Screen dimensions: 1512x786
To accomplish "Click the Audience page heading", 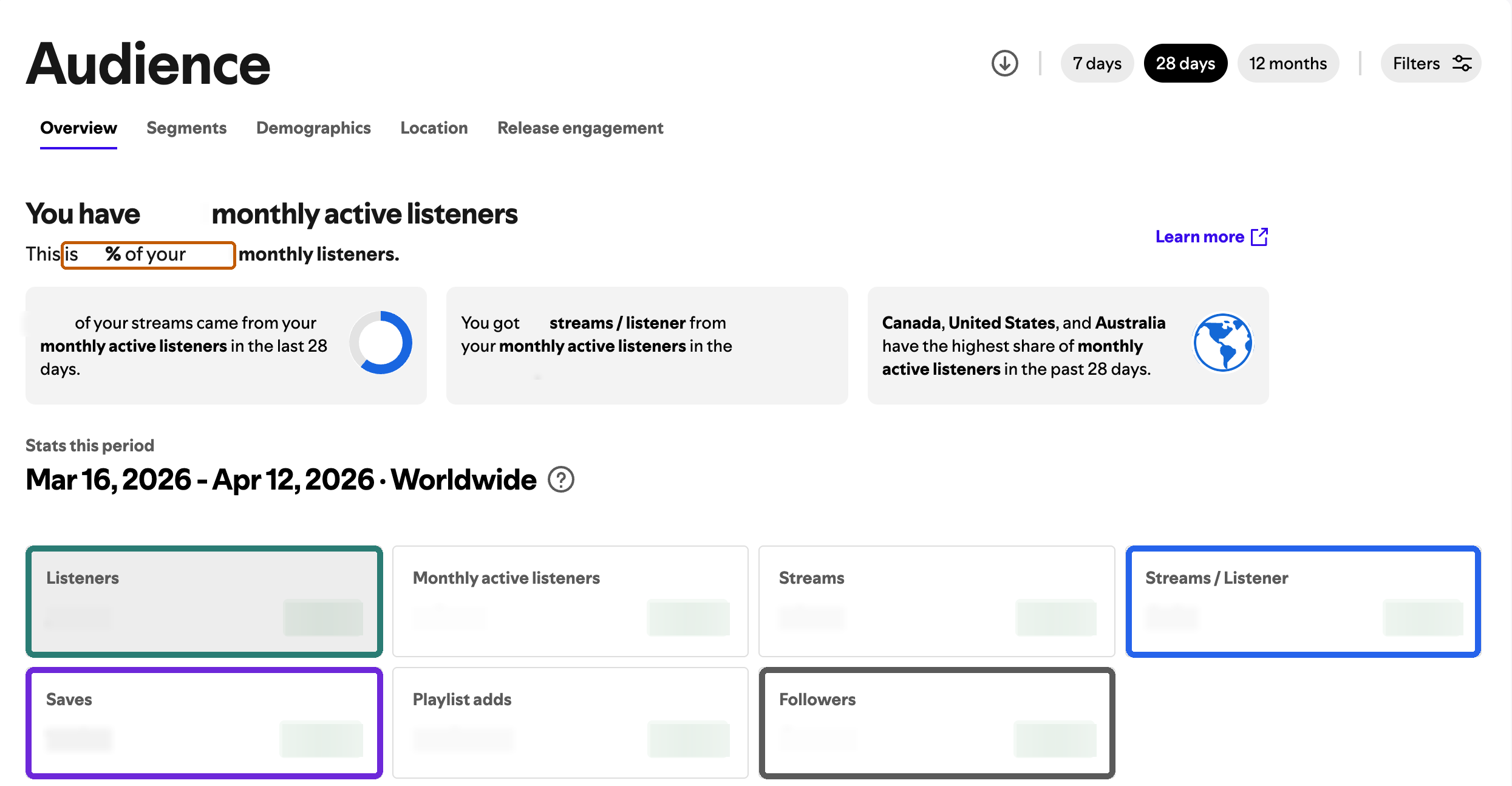I will point(148,64).
